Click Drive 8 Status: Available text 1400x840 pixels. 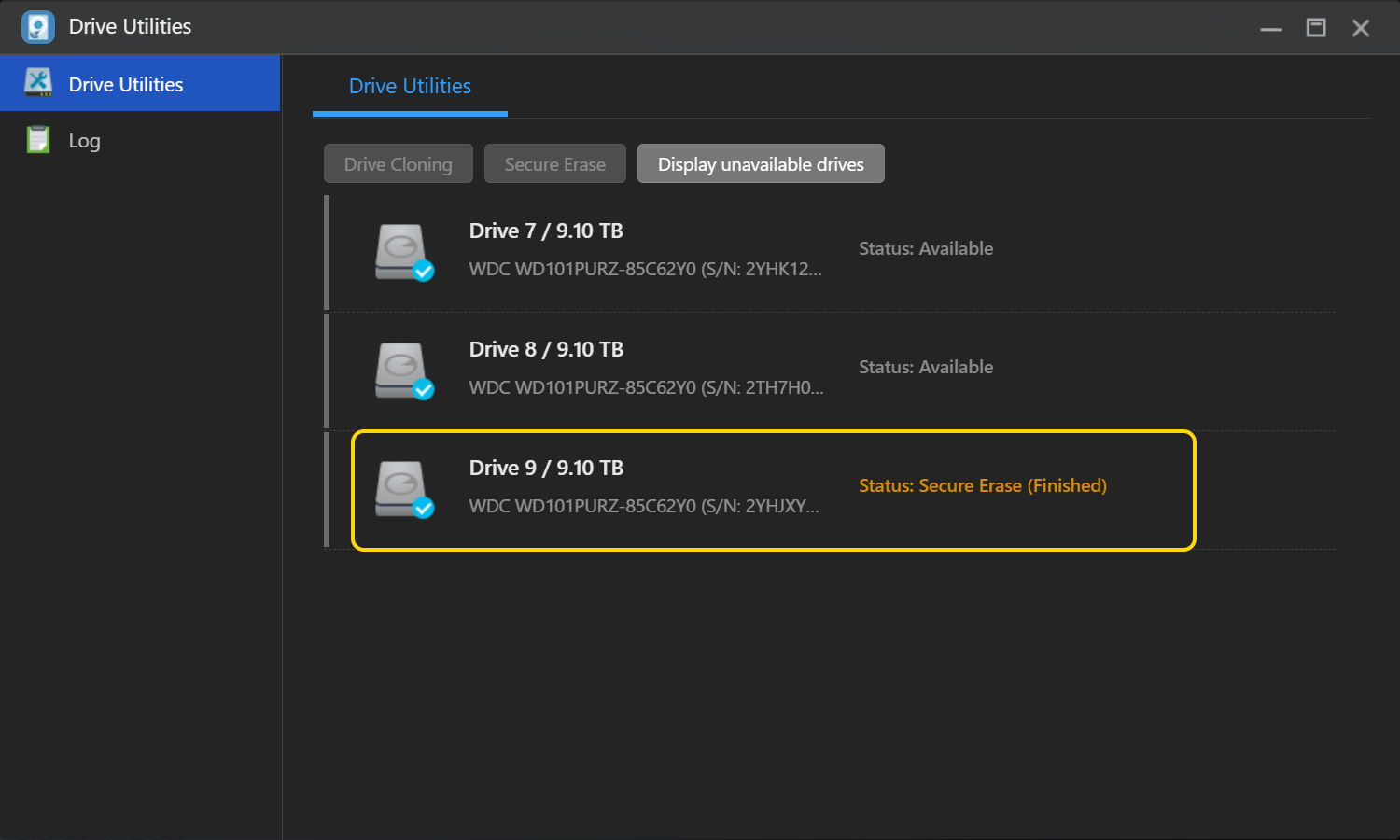tap(926, 367)
